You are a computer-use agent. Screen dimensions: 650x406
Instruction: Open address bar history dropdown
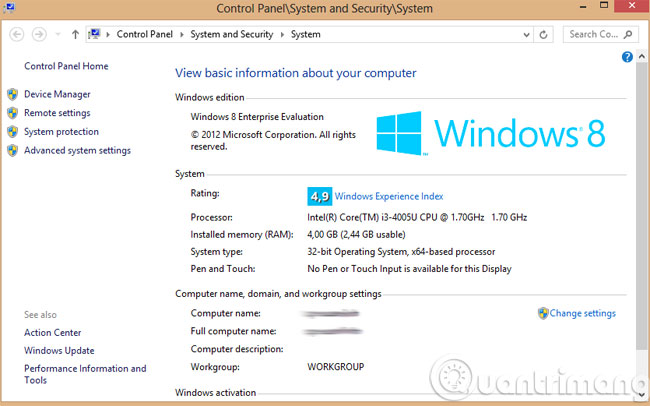click(526, 35)
